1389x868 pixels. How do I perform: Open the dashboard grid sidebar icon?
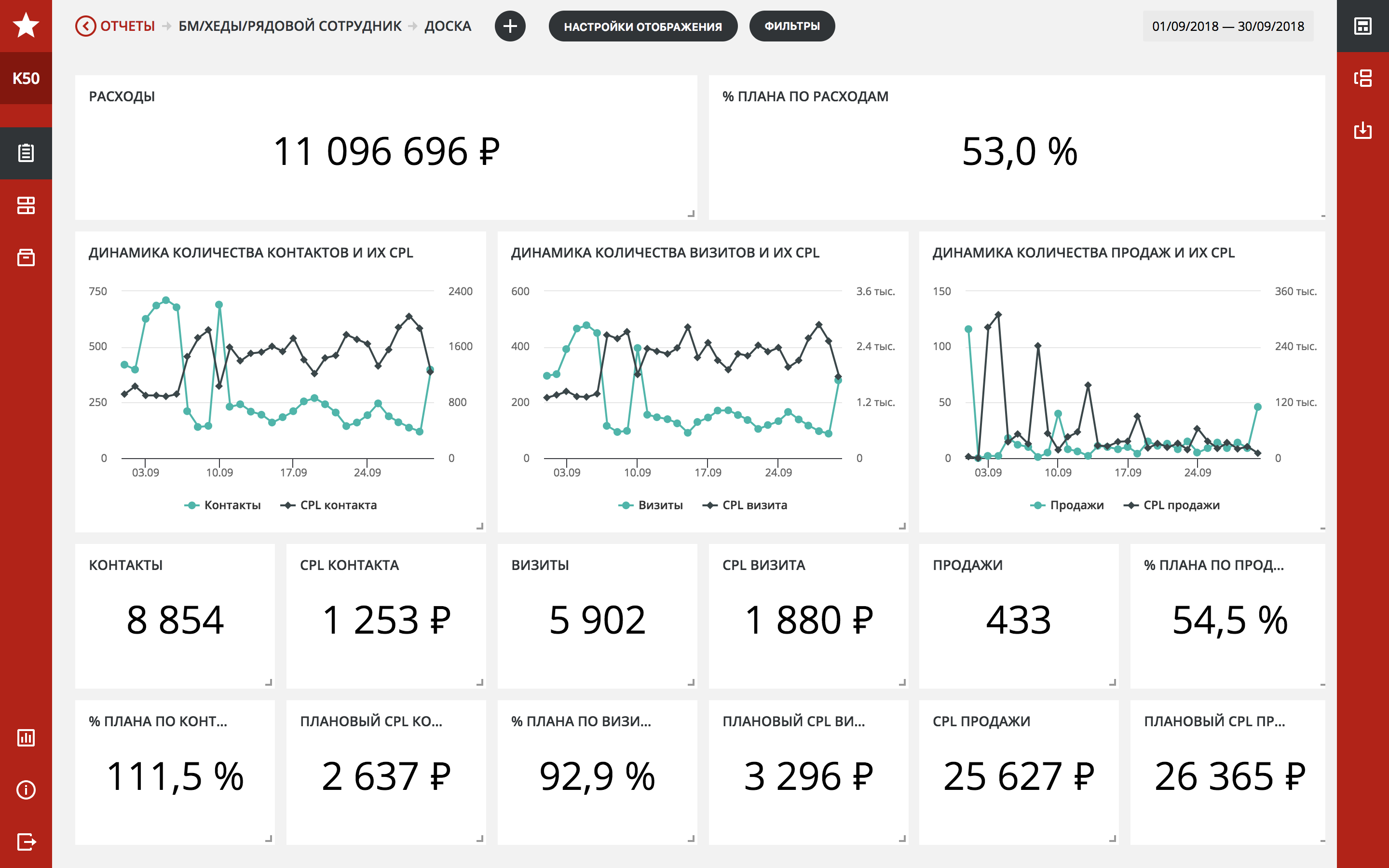[x=26, y=205]
